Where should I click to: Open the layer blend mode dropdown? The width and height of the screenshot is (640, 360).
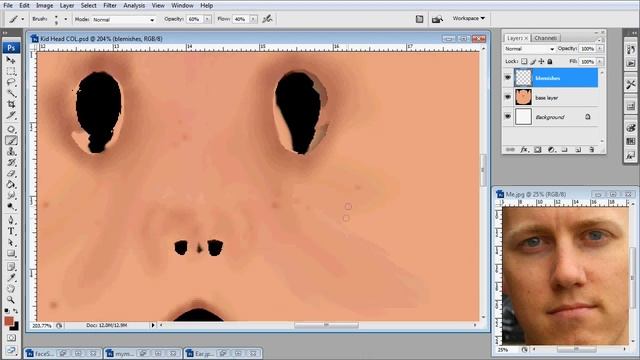529,49
